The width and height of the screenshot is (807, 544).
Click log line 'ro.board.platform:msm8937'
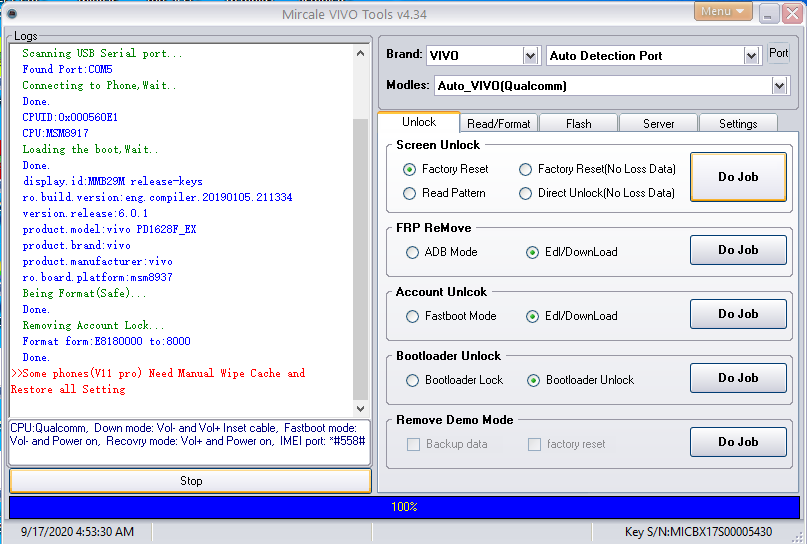pos(97,277)
